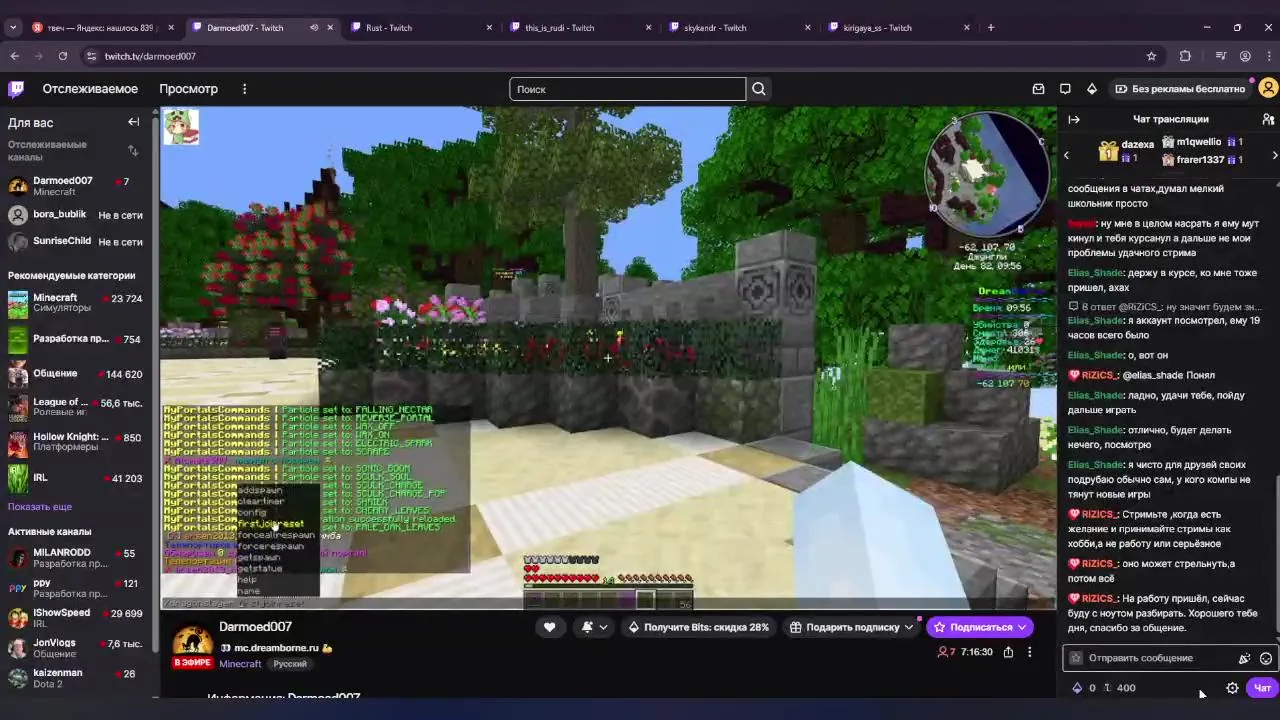Reload the page in the browser
Viewport: 1280px width, 720px height.
pyautogui.click(x=62, y=56)
